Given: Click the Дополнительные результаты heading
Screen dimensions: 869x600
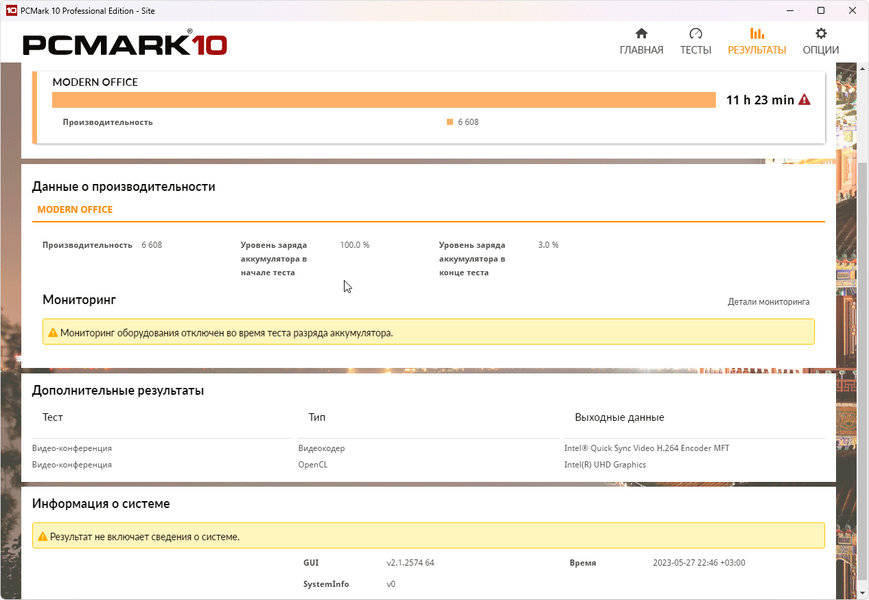Looking at the screenshot, I should [x=117, y=391].
